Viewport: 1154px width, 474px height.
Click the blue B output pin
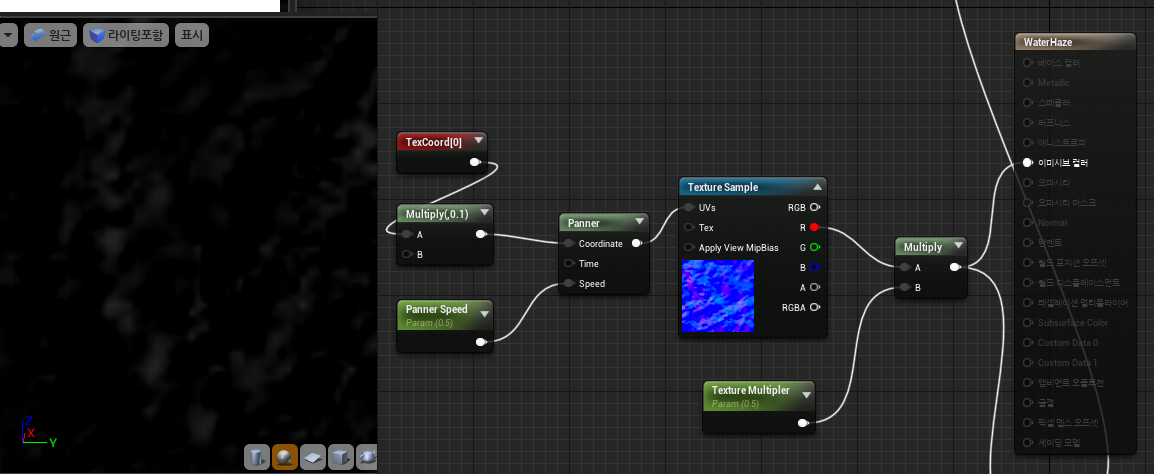tap(814, 267)
